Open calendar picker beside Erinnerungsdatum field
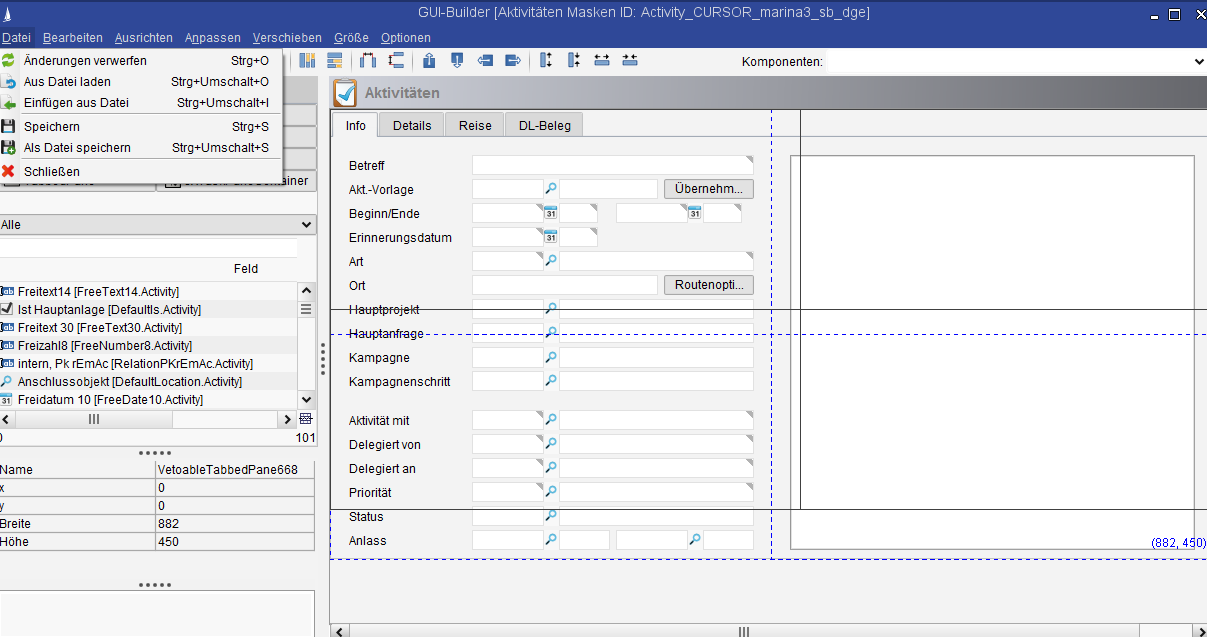Viewport: 1207px width, 637px height. point(550,237)
